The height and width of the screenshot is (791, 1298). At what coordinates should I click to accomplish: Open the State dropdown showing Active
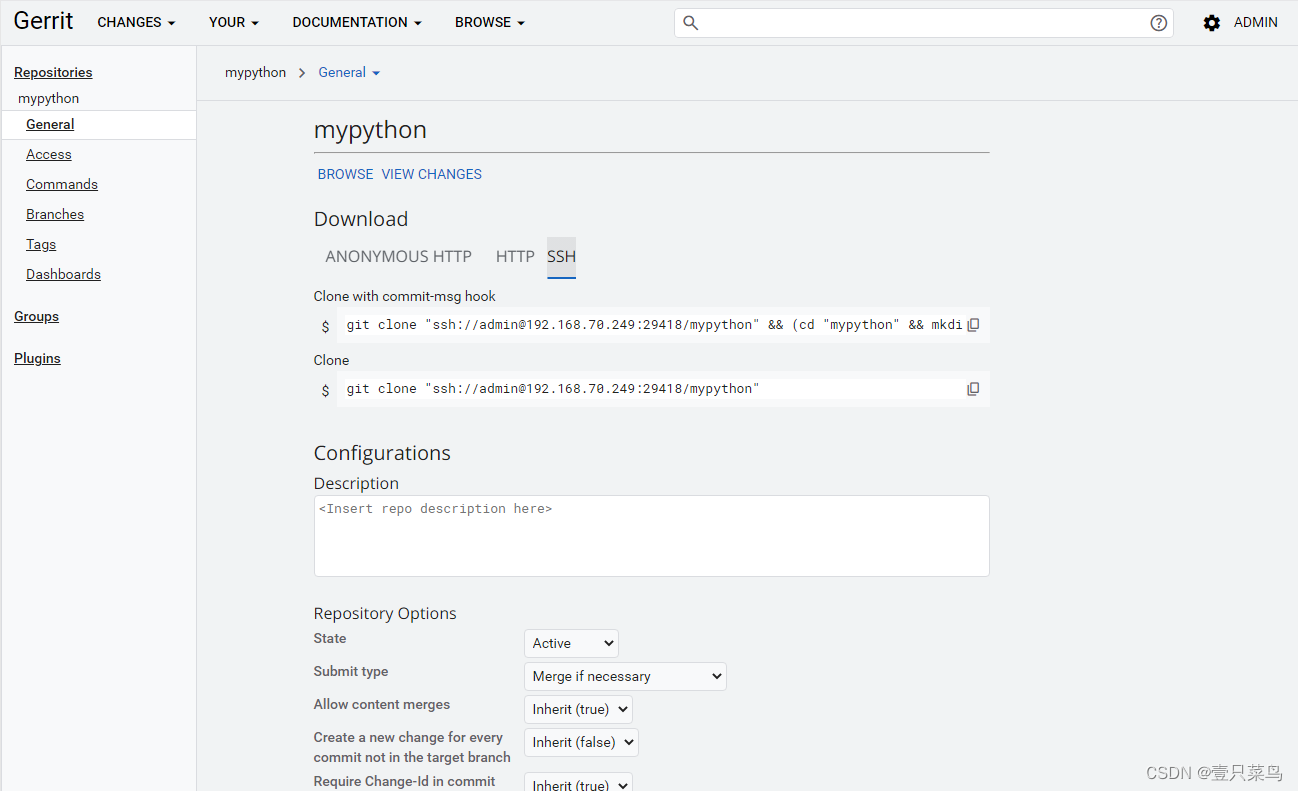click(x=571, y=643)
